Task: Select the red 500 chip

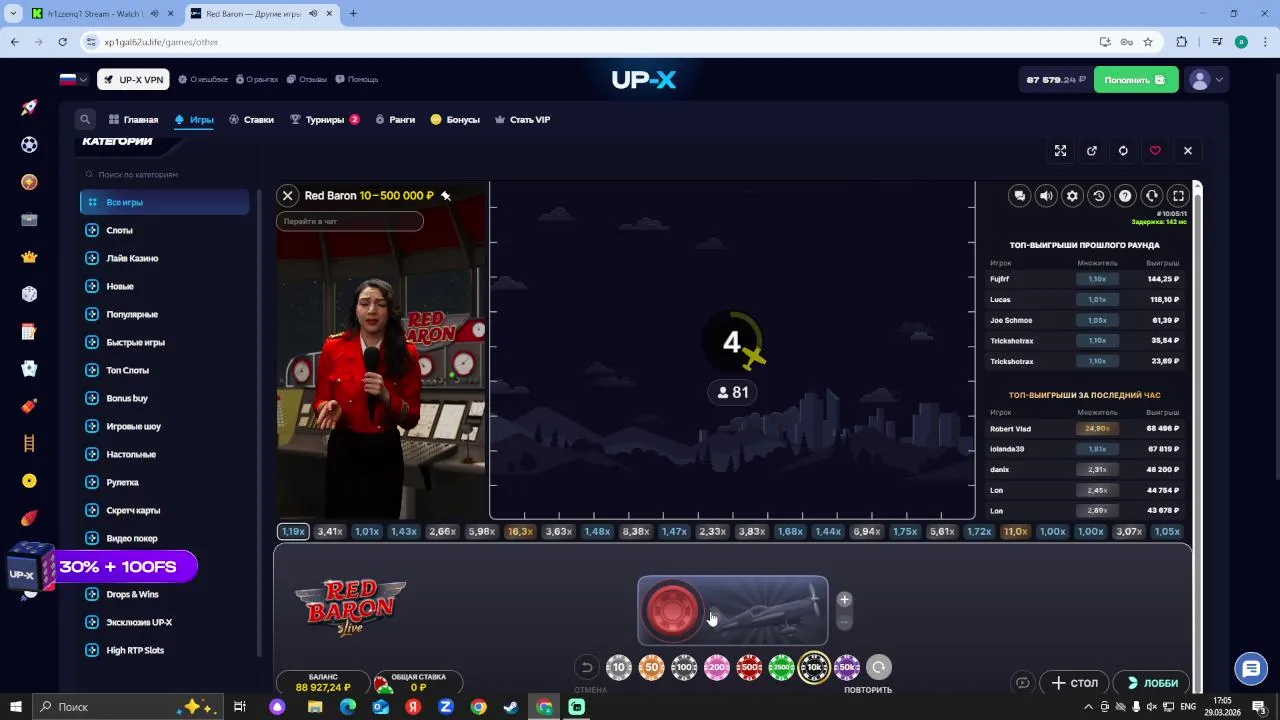Action: point(749,667)
